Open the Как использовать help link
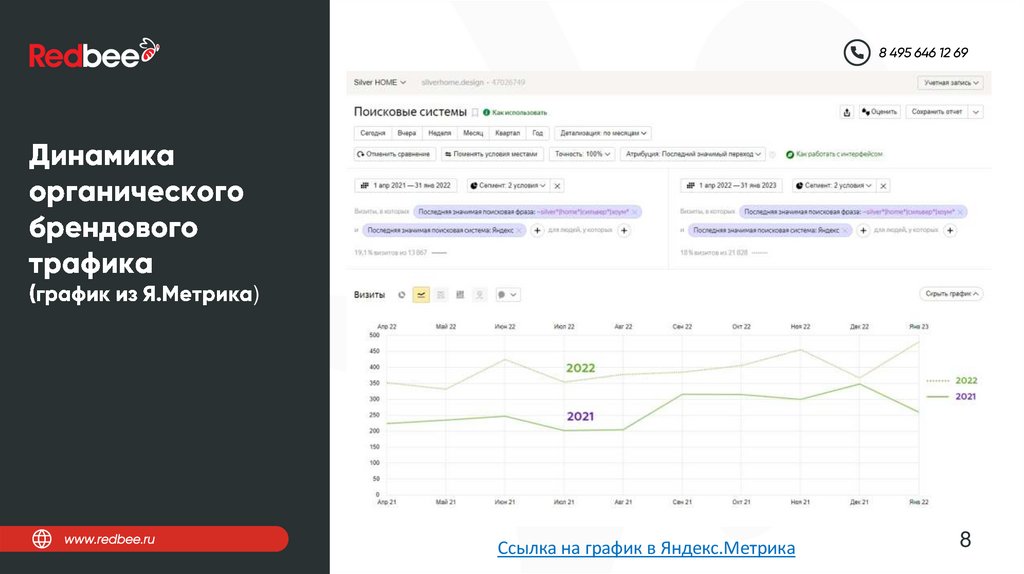The height and width of the screenshot is (574, 1024). click(515, 113)
